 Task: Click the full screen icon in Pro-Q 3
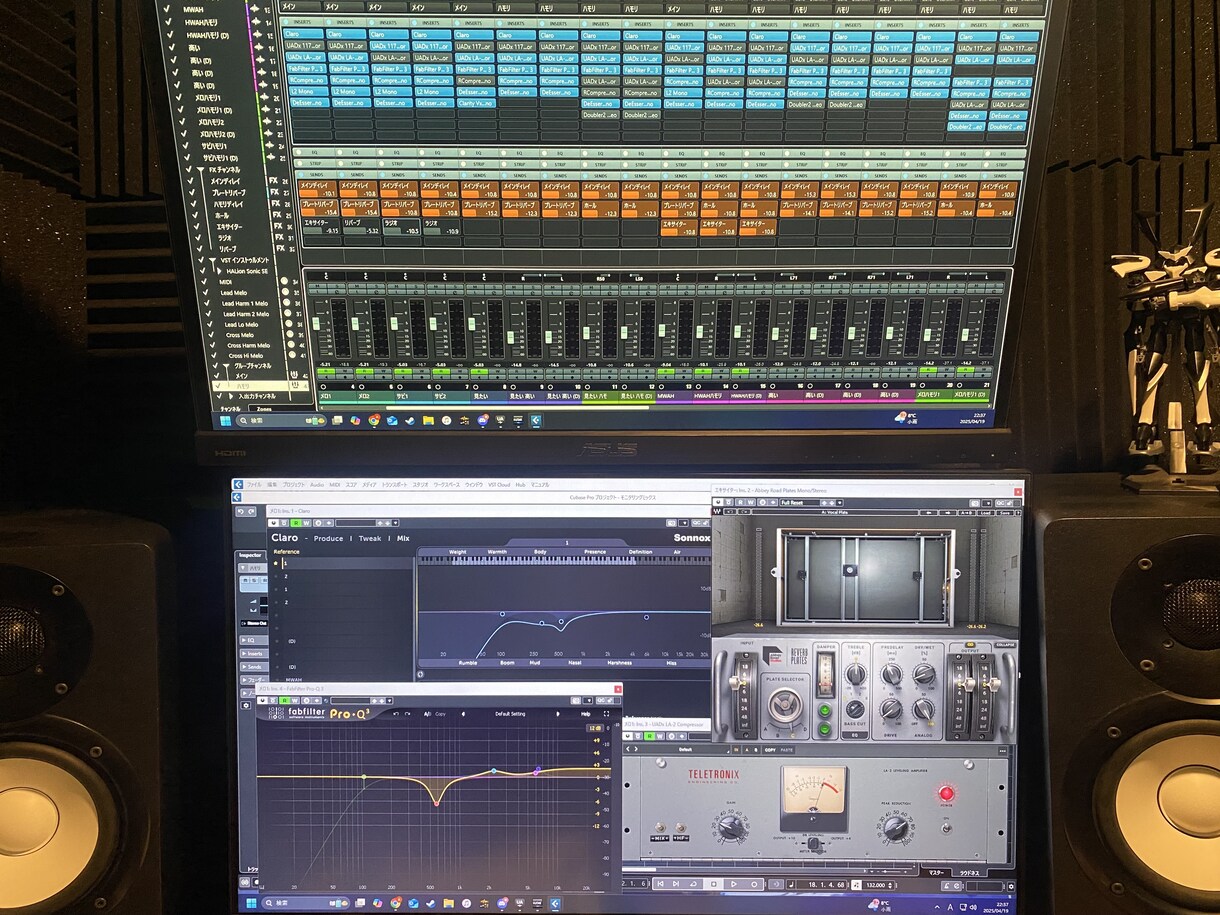click(607, 714)
